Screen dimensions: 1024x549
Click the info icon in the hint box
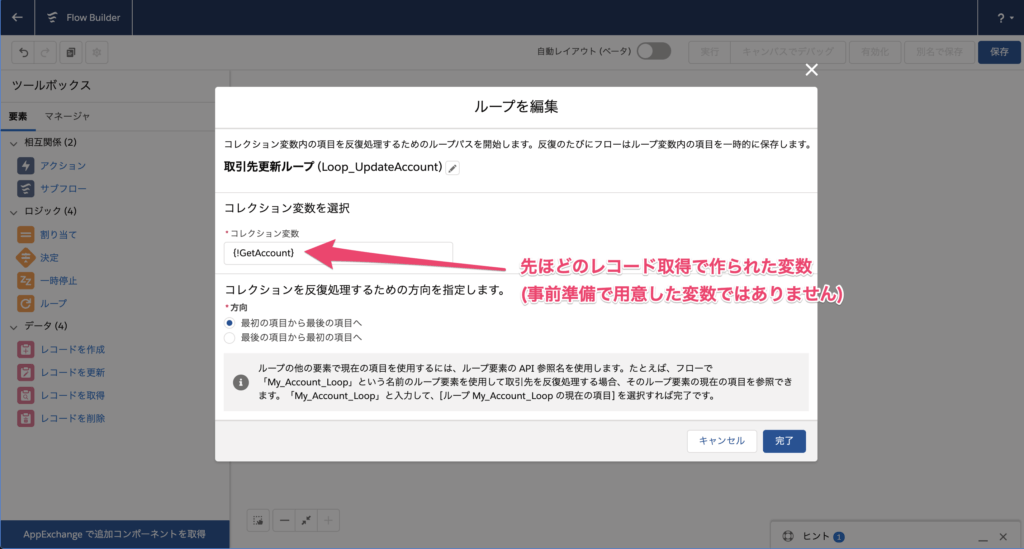point(240,383)
